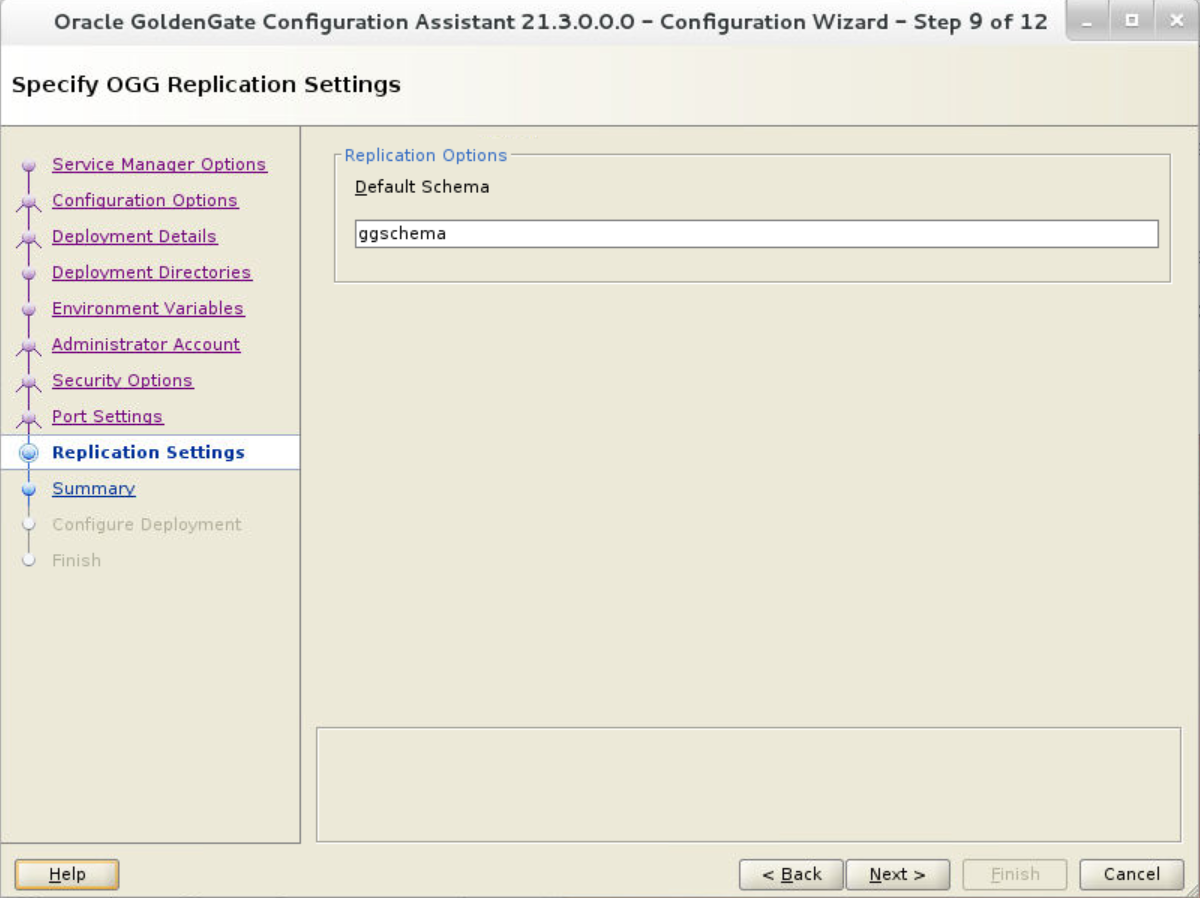
Task: Close the Configuration Assistant window
Action: click(1175, 21)
